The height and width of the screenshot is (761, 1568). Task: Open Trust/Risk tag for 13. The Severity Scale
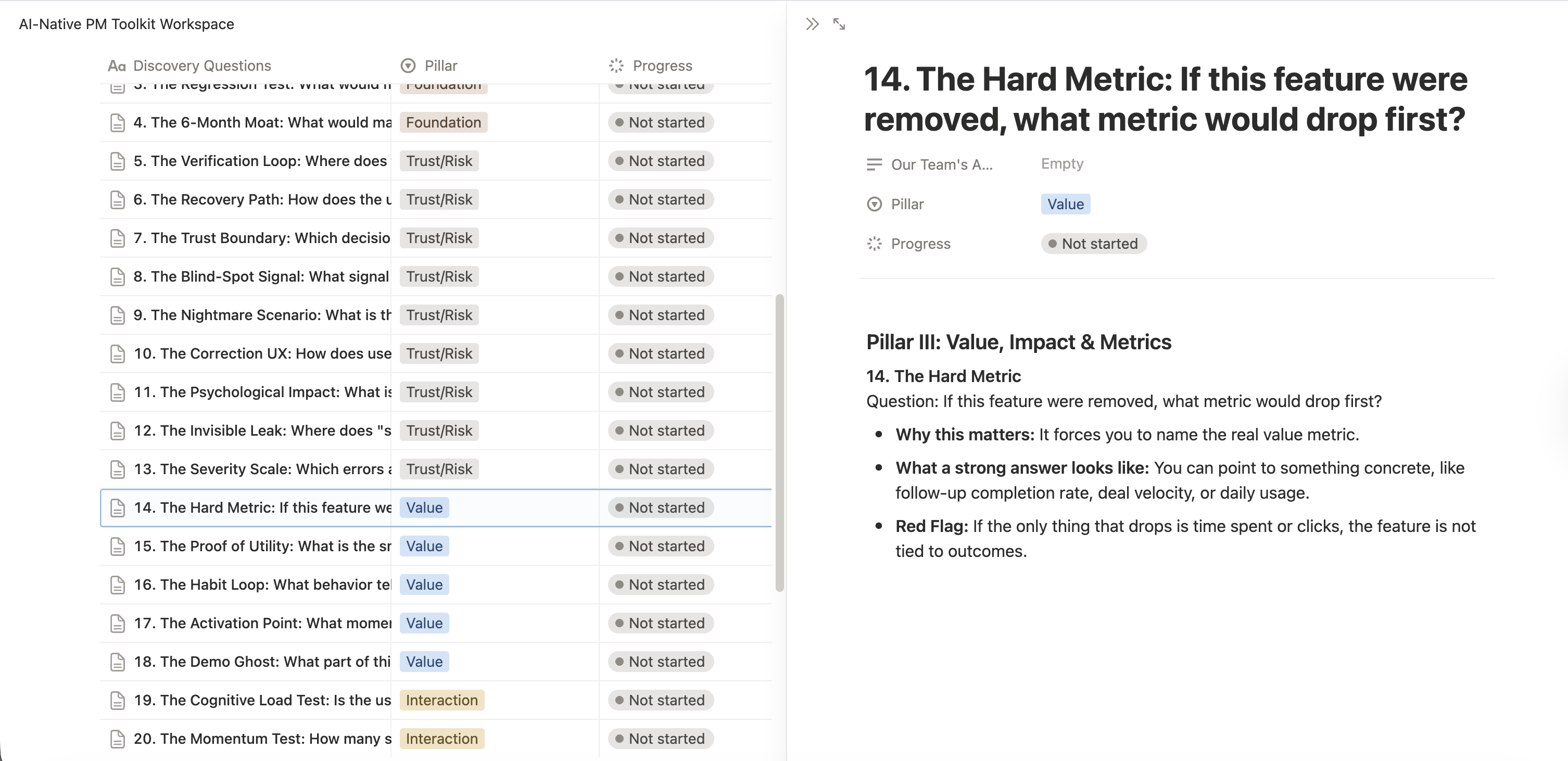[438, 469]
